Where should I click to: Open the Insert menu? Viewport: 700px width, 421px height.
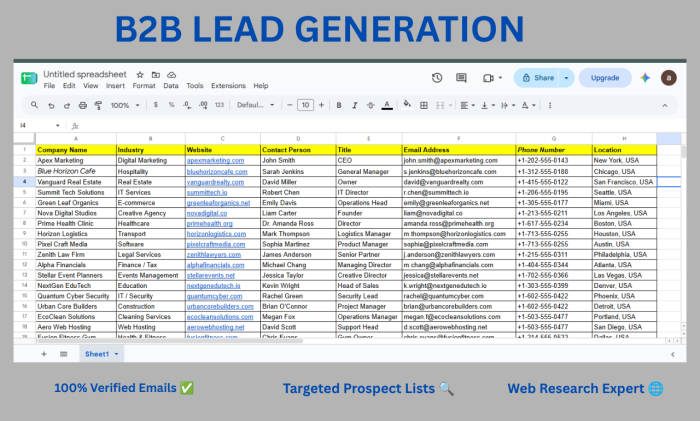pyautogui.click(x=115, y=86)
